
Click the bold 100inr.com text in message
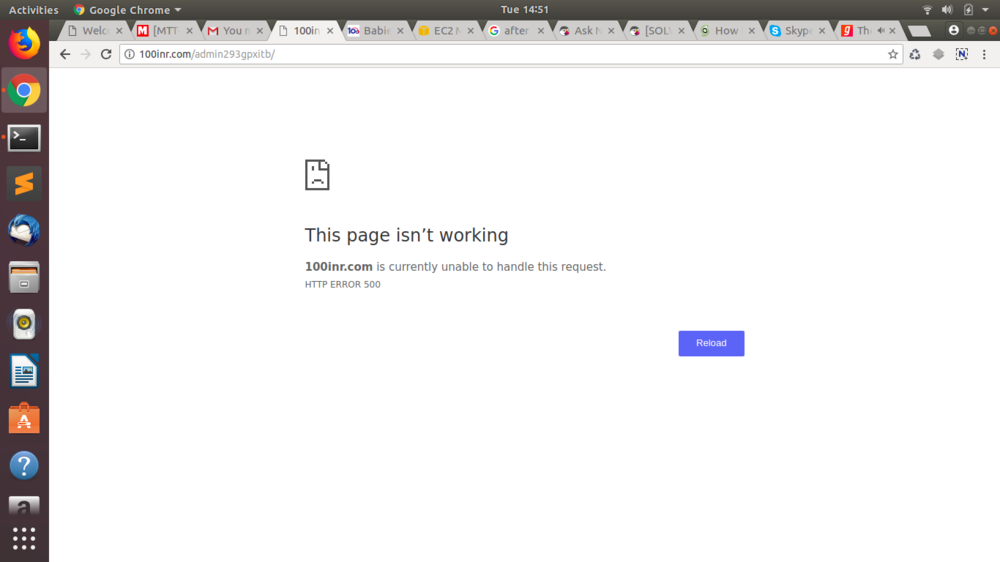pos(339,267)
